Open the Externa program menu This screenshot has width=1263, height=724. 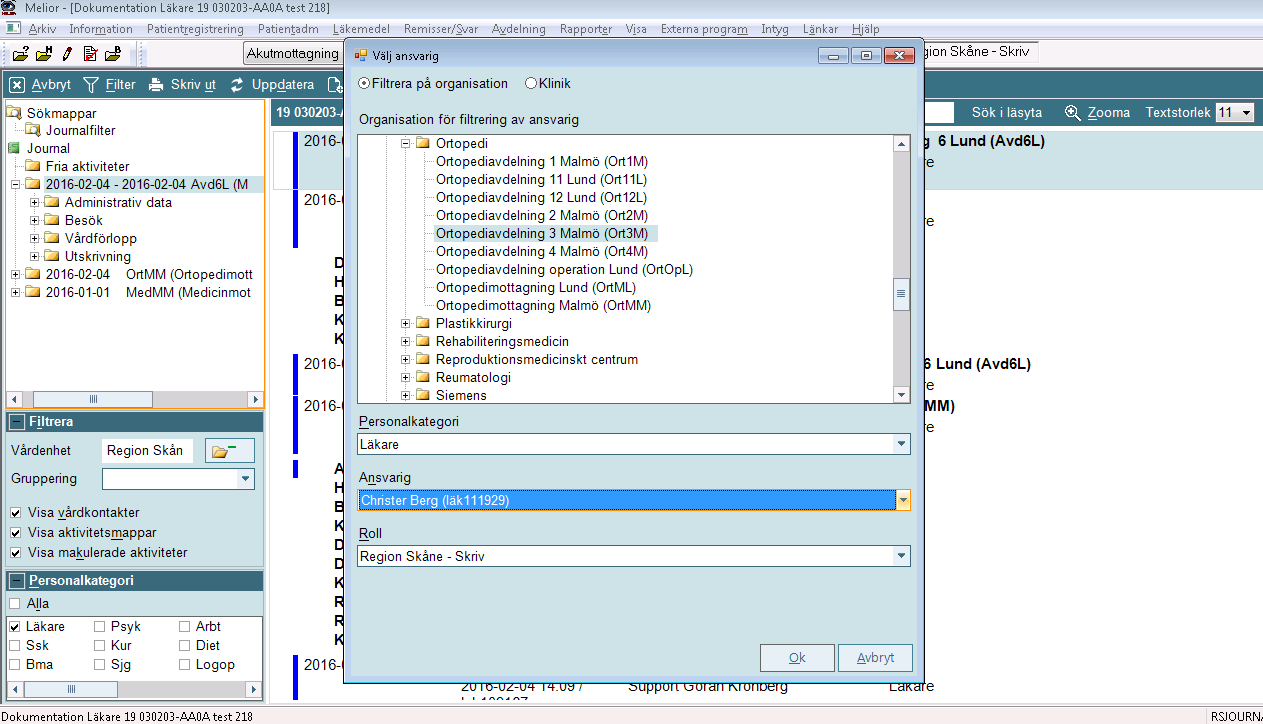[x=704, y=29]
